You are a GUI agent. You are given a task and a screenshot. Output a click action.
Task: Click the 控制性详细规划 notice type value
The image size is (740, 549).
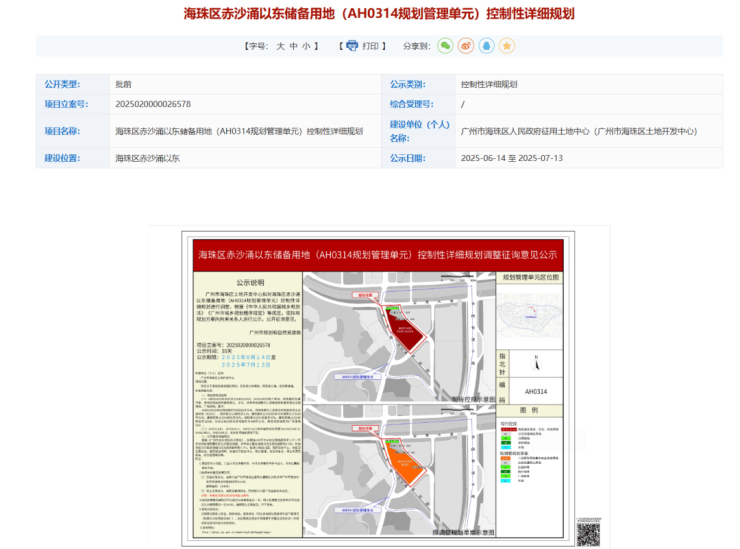(488, 84)
